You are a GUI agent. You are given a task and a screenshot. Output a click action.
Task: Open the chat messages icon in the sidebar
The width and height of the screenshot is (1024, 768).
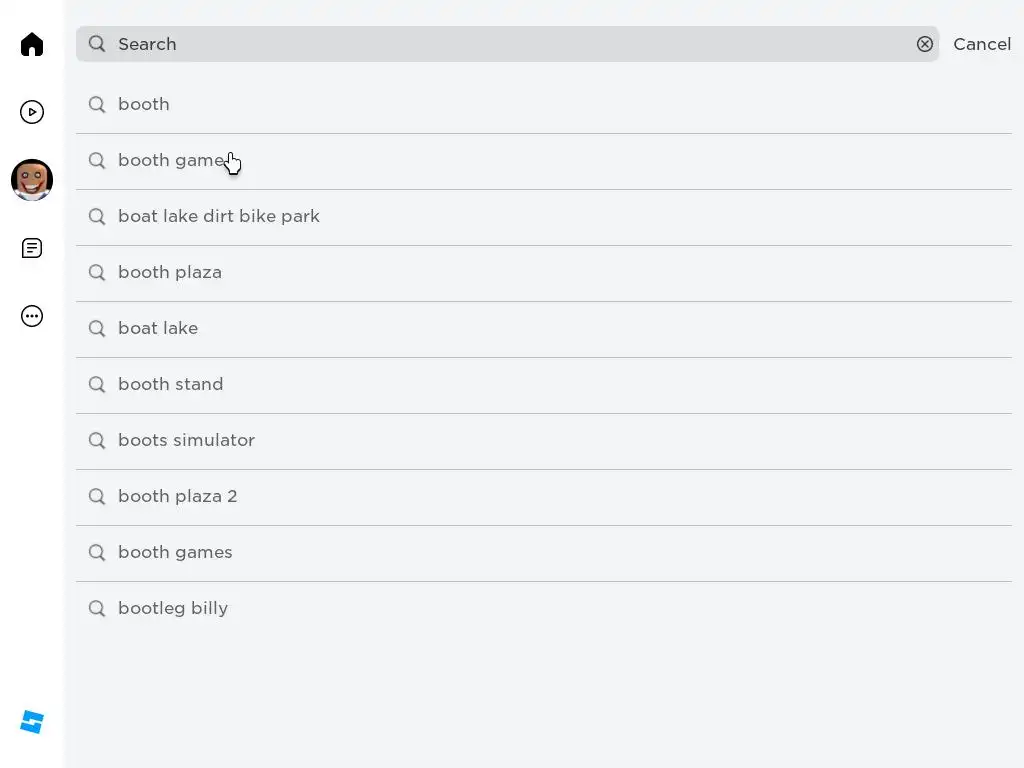point(32,248)
